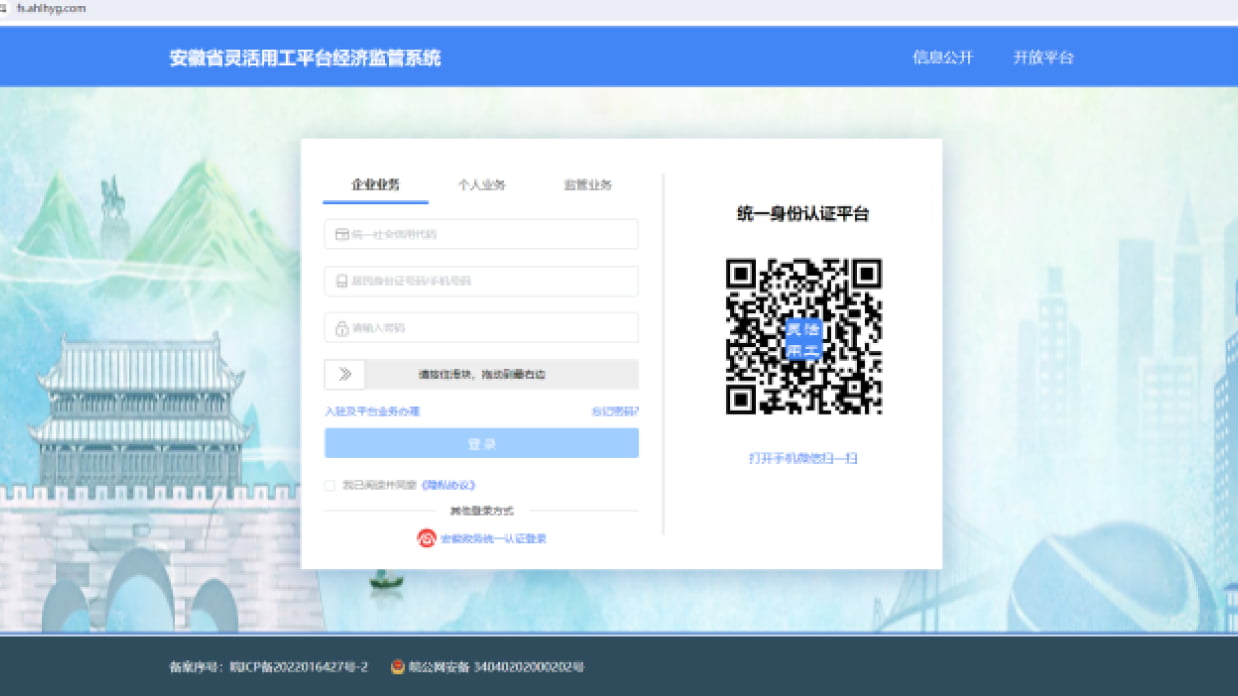
Task: Click the password lock icon
Action: [x=341, y=328]
